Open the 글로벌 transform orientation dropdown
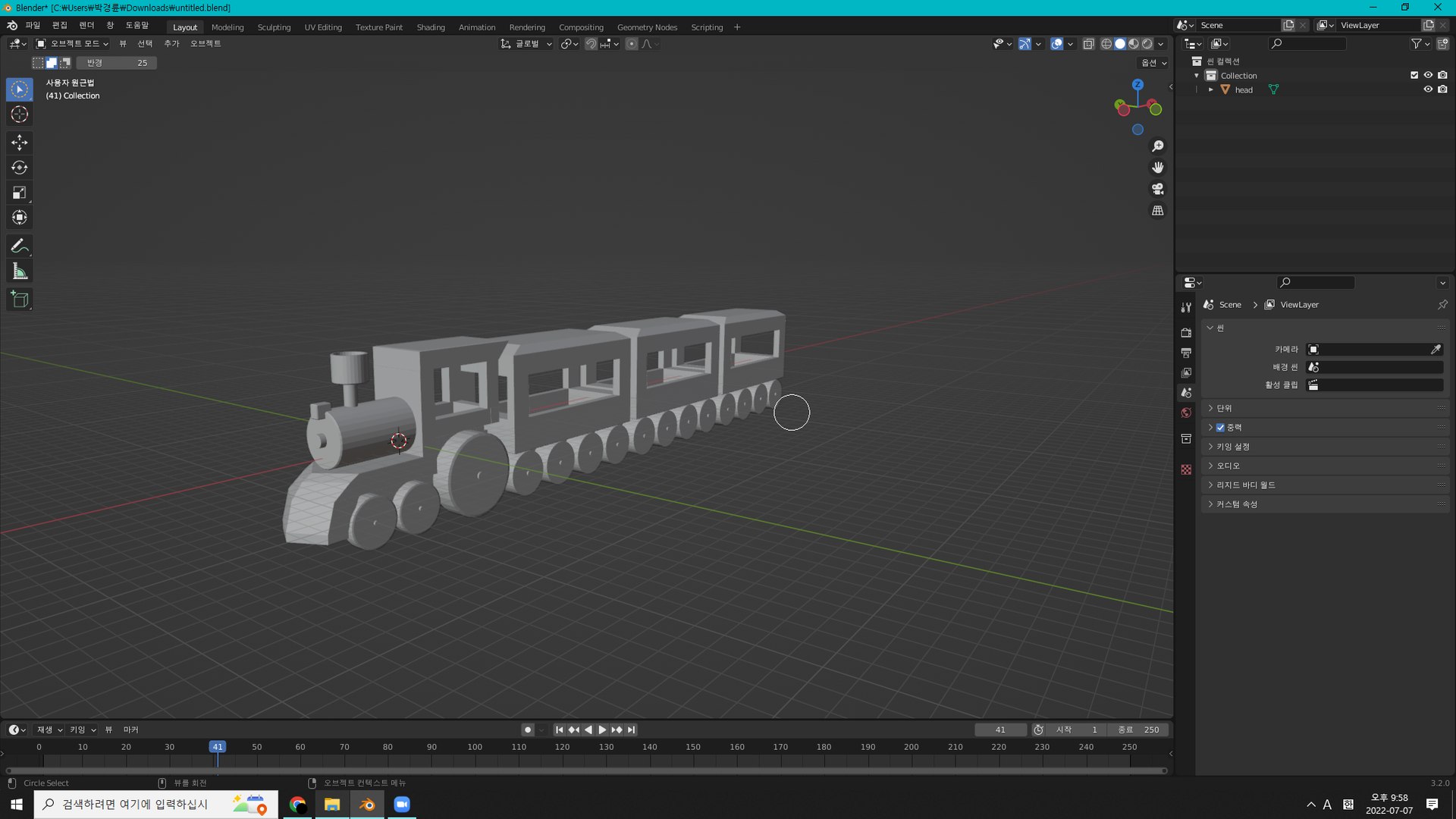Image resolution: width=1456 pixels, height=819 pixels. coord(526,44)
